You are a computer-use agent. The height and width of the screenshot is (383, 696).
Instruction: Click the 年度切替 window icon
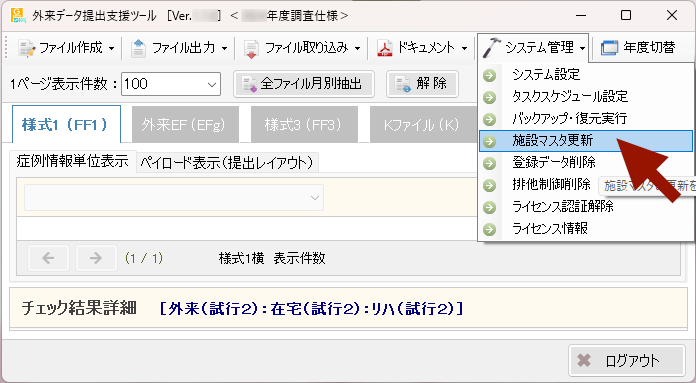point(609,48)
